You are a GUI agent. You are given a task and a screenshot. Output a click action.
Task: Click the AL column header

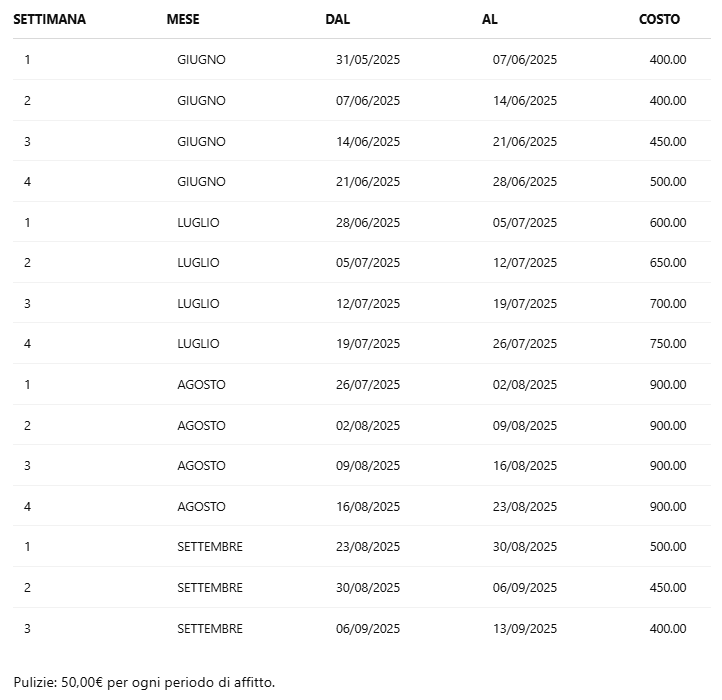coord(490,19)
